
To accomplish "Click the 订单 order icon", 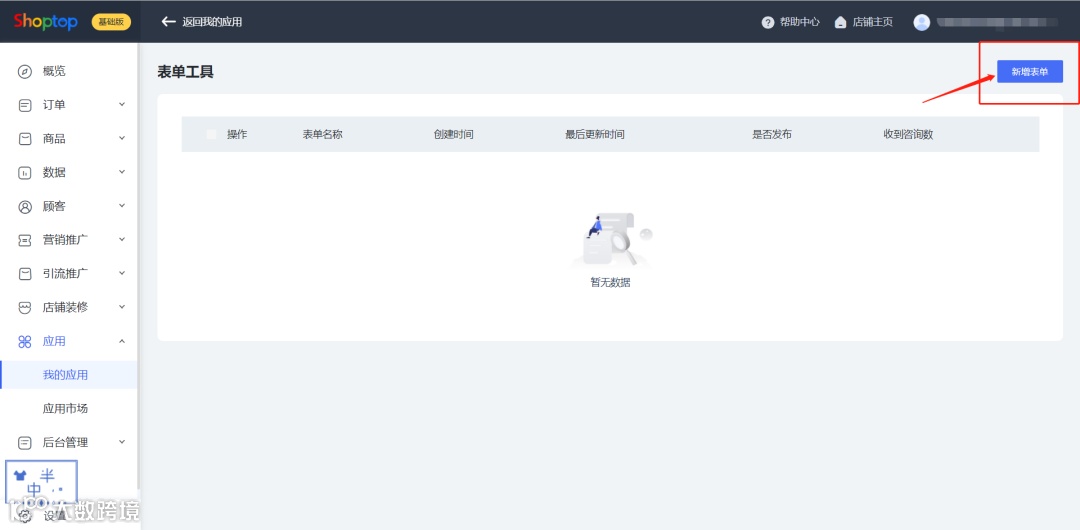I will [x=25, y=105].
